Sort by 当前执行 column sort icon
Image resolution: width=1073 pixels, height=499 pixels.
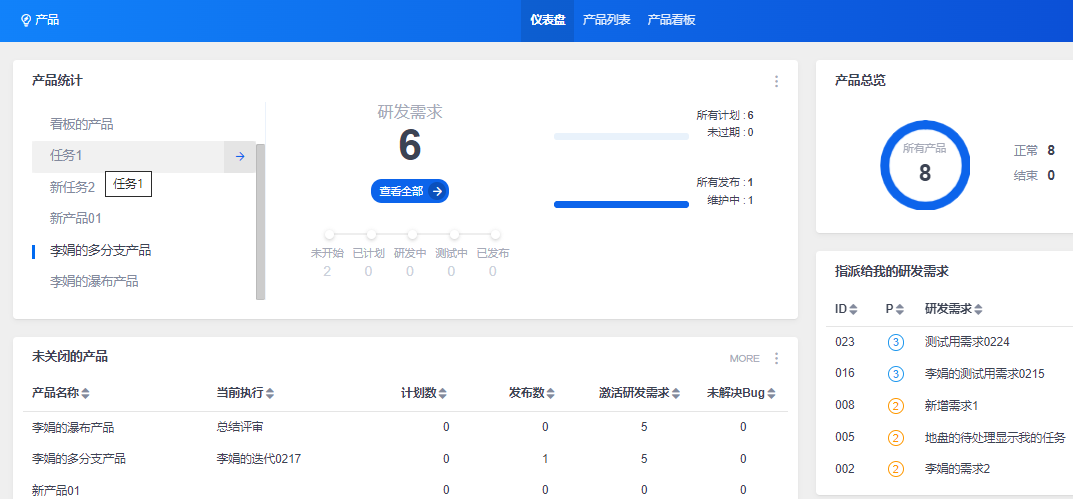pyautogui.click(x=270, y=393)
